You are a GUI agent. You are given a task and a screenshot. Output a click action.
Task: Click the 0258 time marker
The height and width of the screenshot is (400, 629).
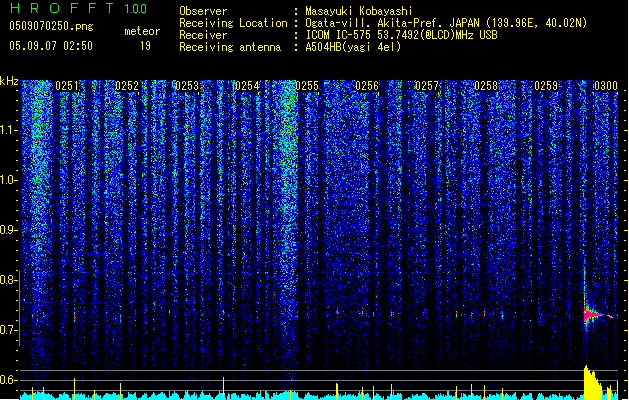486,86
